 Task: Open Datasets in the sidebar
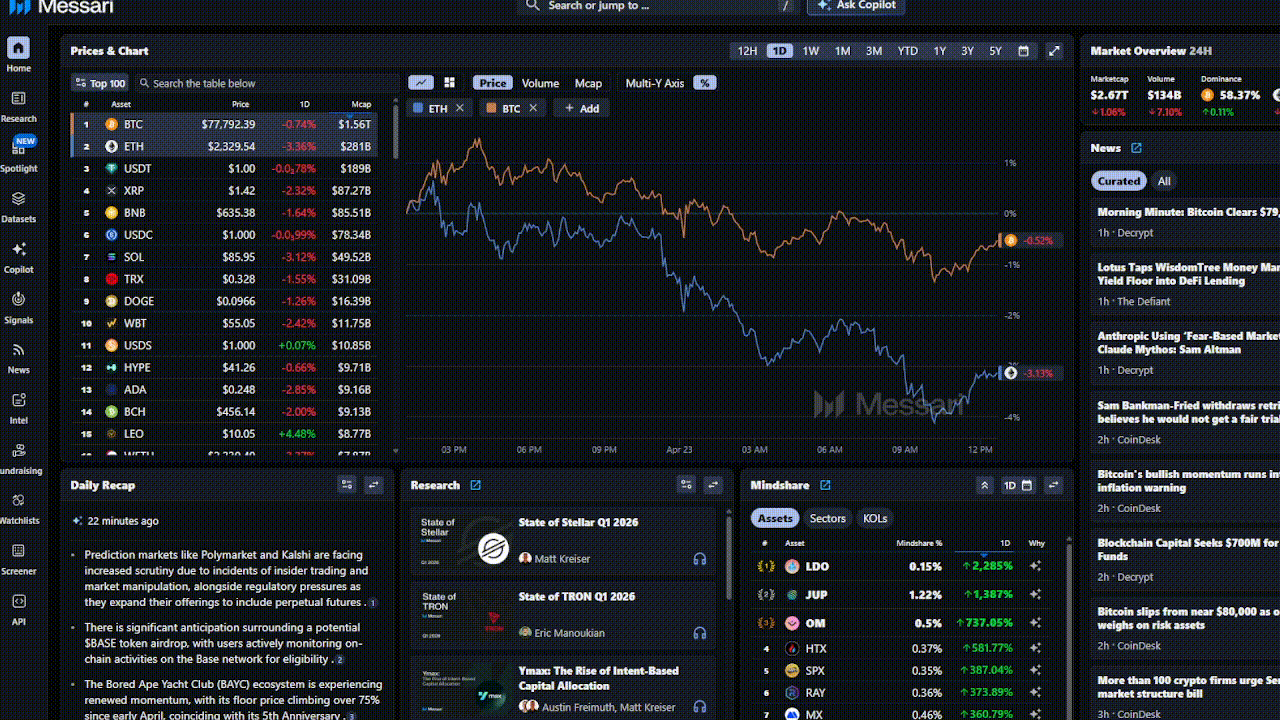click(x=18, y=207)
